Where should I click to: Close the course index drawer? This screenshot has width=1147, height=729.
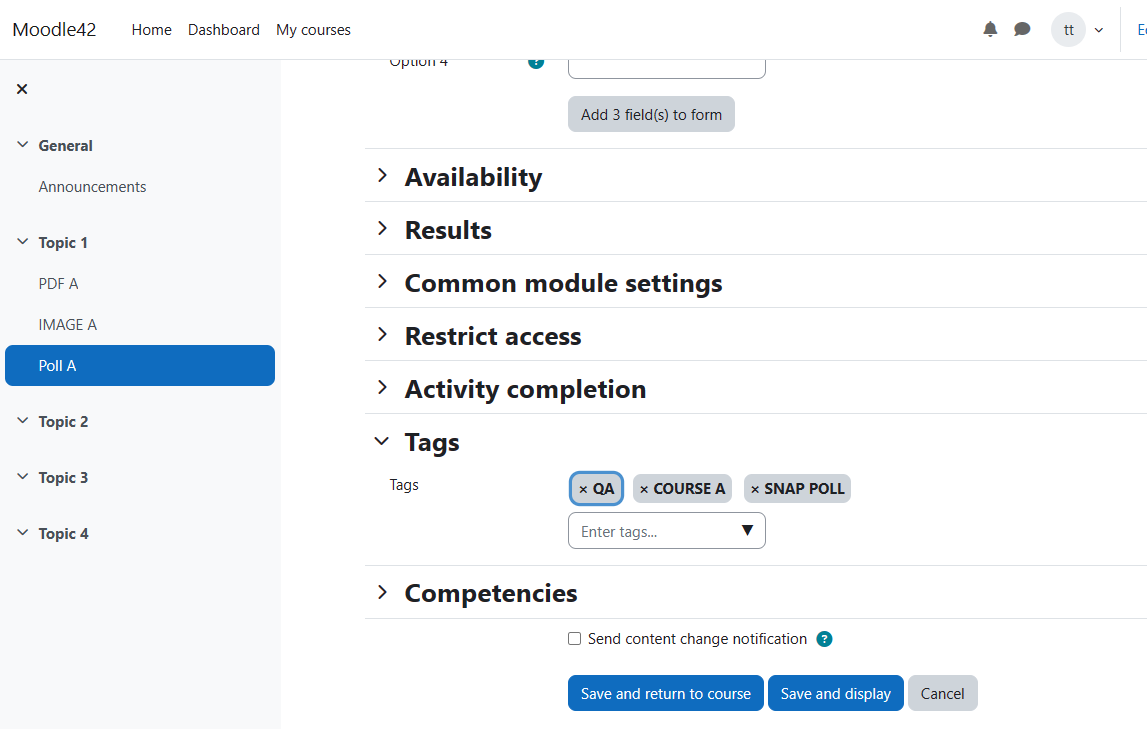(x=22, y=89)
